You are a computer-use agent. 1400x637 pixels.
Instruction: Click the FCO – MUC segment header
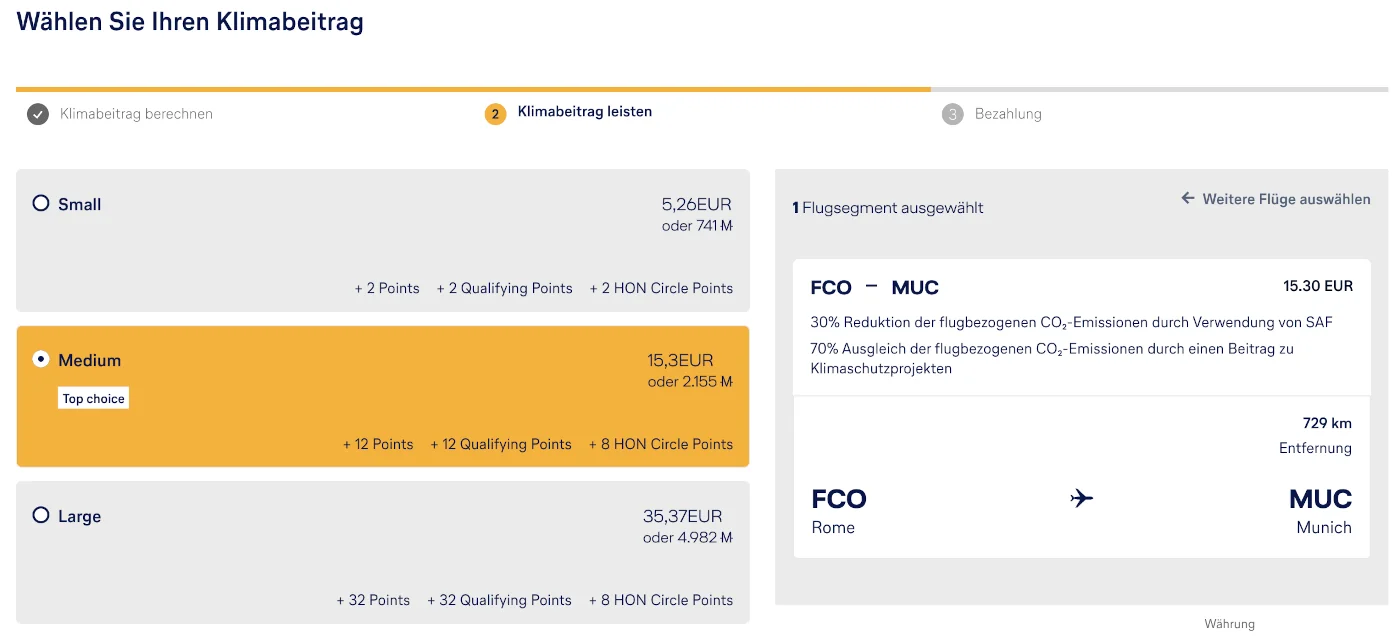(874, 288)
